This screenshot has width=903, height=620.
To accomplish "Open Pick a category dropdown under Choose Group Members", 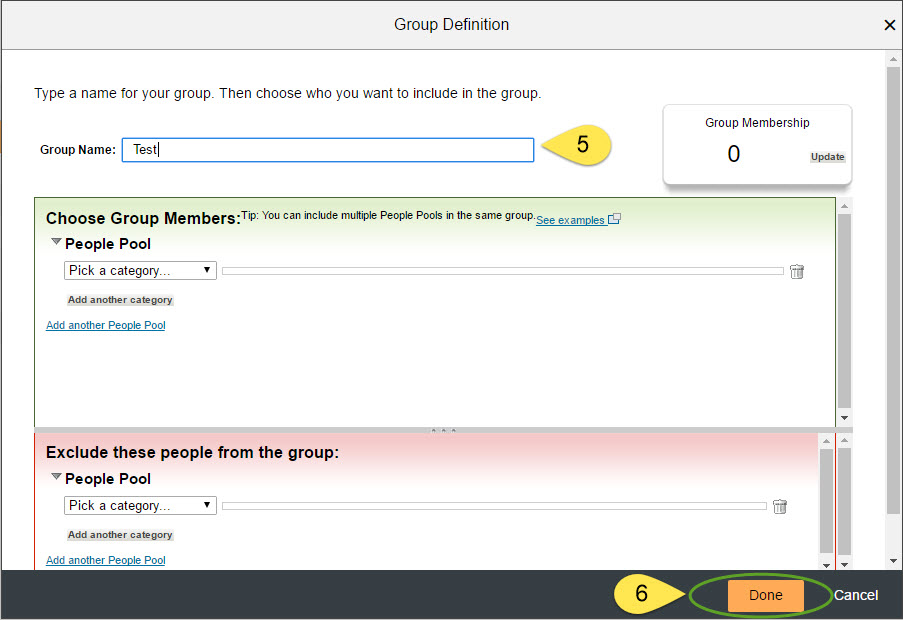I will click(140, 271).
